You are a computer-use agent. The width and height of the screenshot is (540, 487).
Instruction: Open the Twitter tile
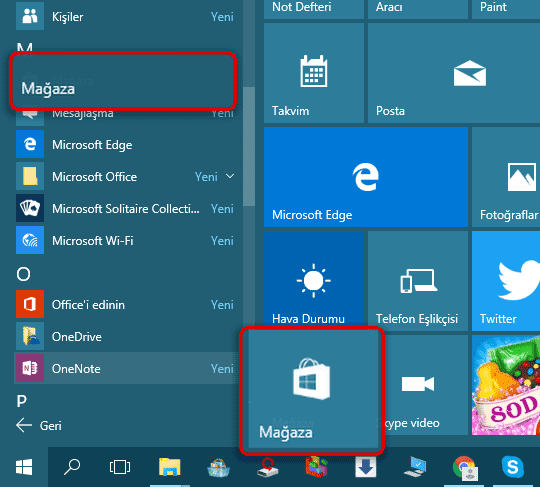pos(506,281)
